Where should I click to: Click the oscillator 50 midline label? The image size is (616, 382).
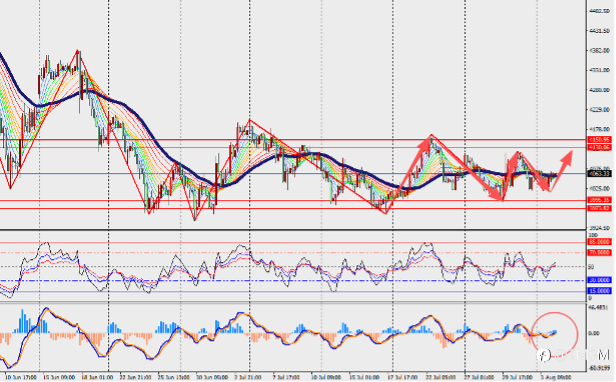590,267
